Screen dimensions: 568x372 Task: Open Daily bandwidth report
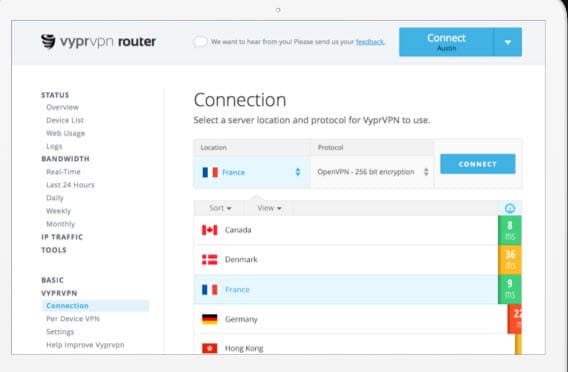55,198
